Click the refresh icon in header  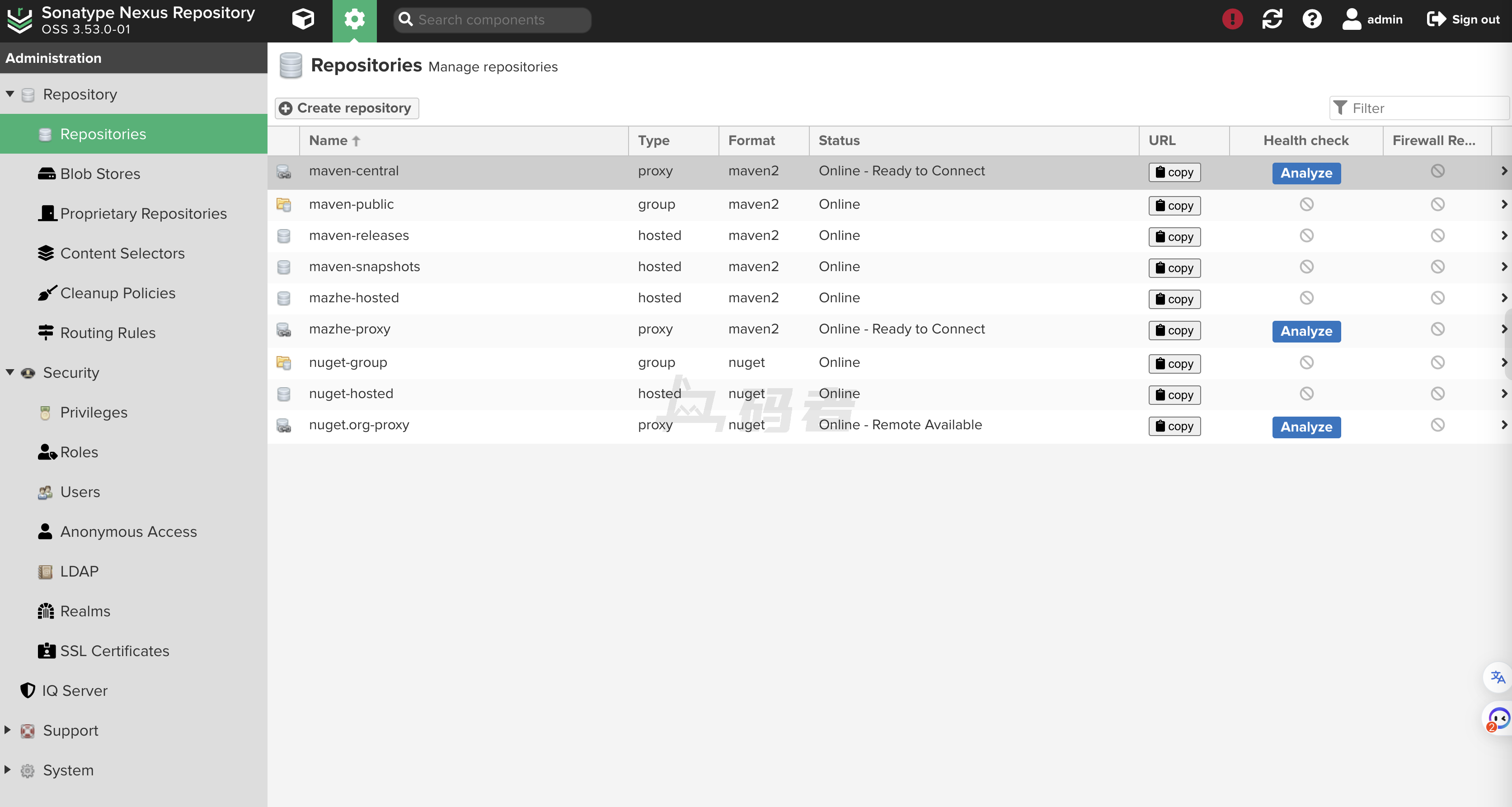1272,19
